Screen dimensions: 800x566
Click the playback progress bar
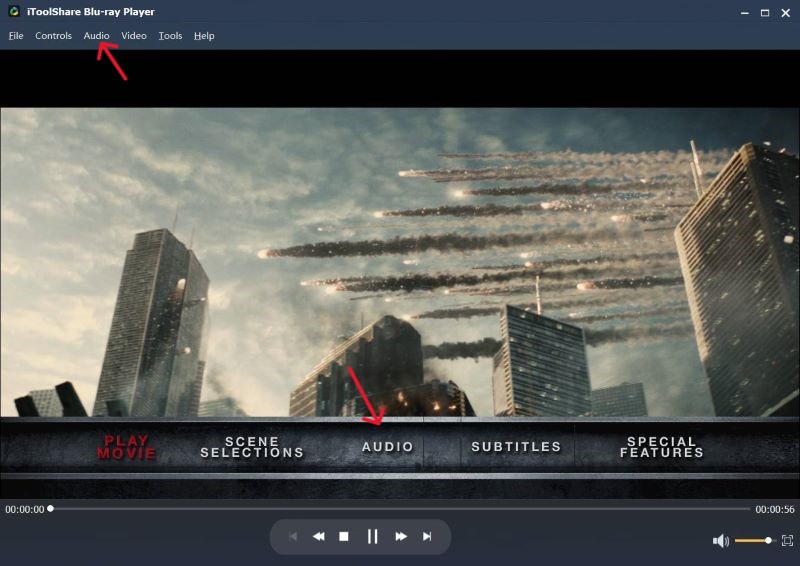401,509
